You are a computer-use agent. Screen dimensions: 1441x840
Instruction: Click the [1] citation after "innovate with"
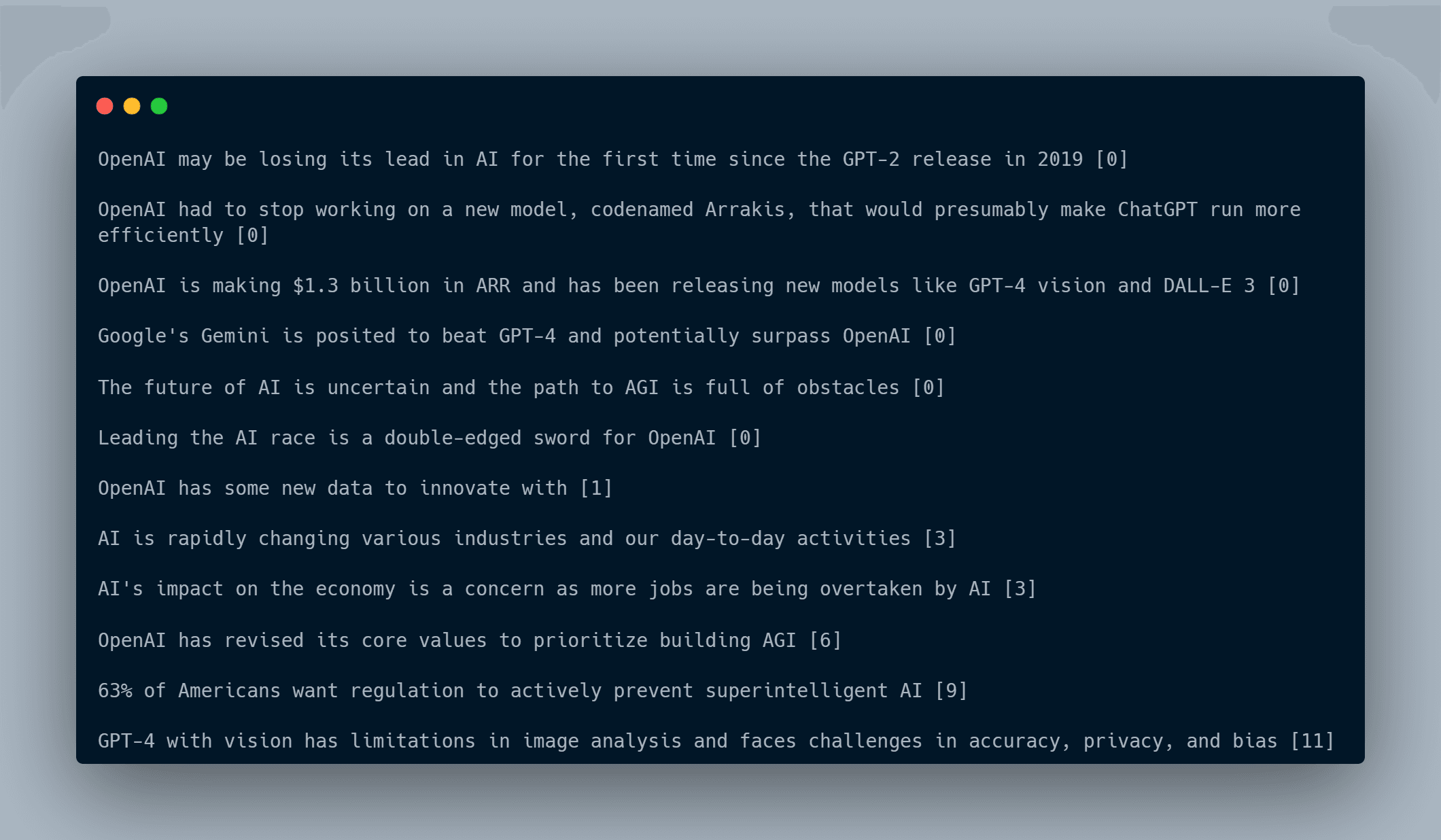point(596,488)
